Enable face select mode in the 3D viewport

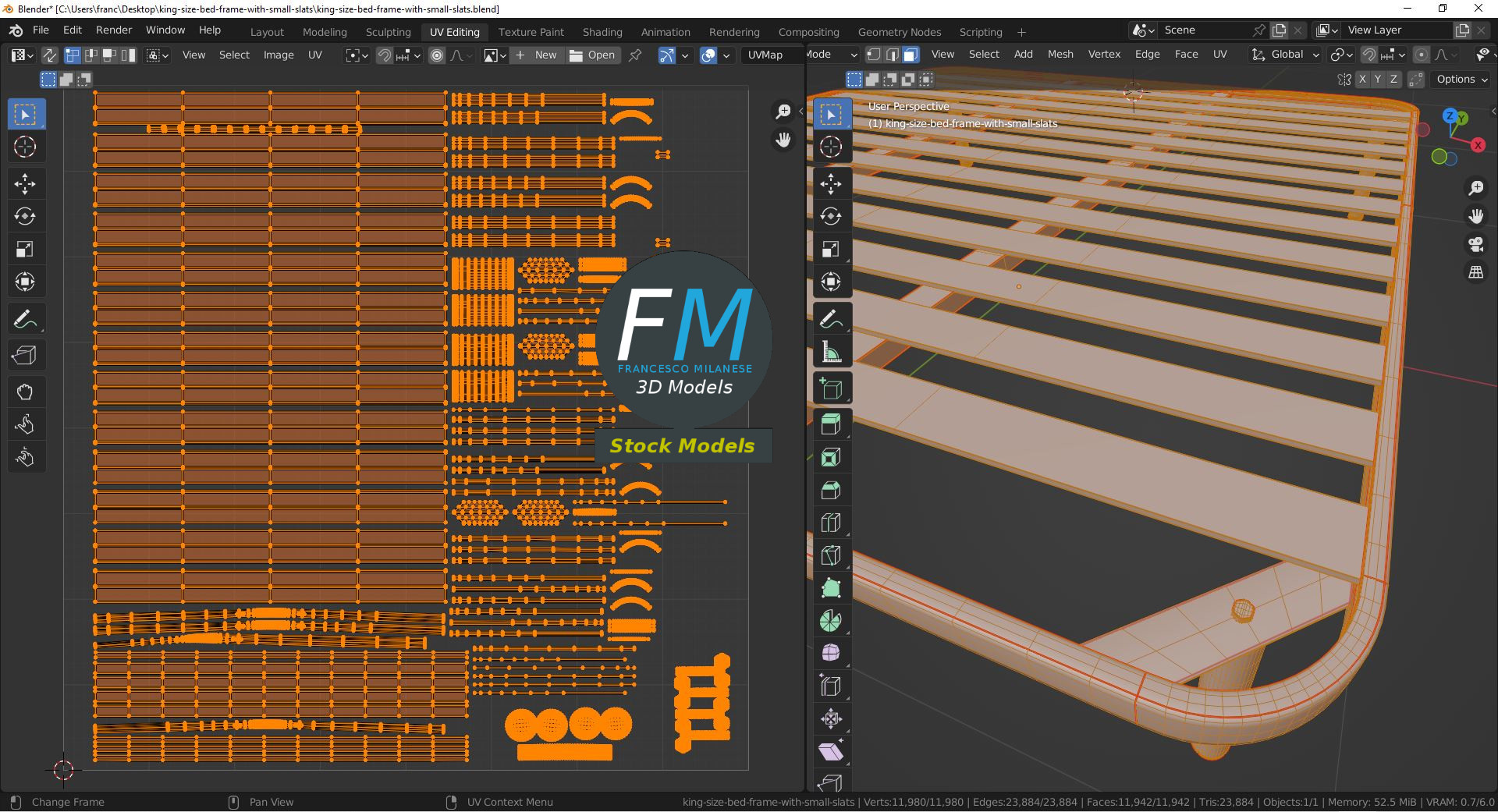[x=910, y=55]
